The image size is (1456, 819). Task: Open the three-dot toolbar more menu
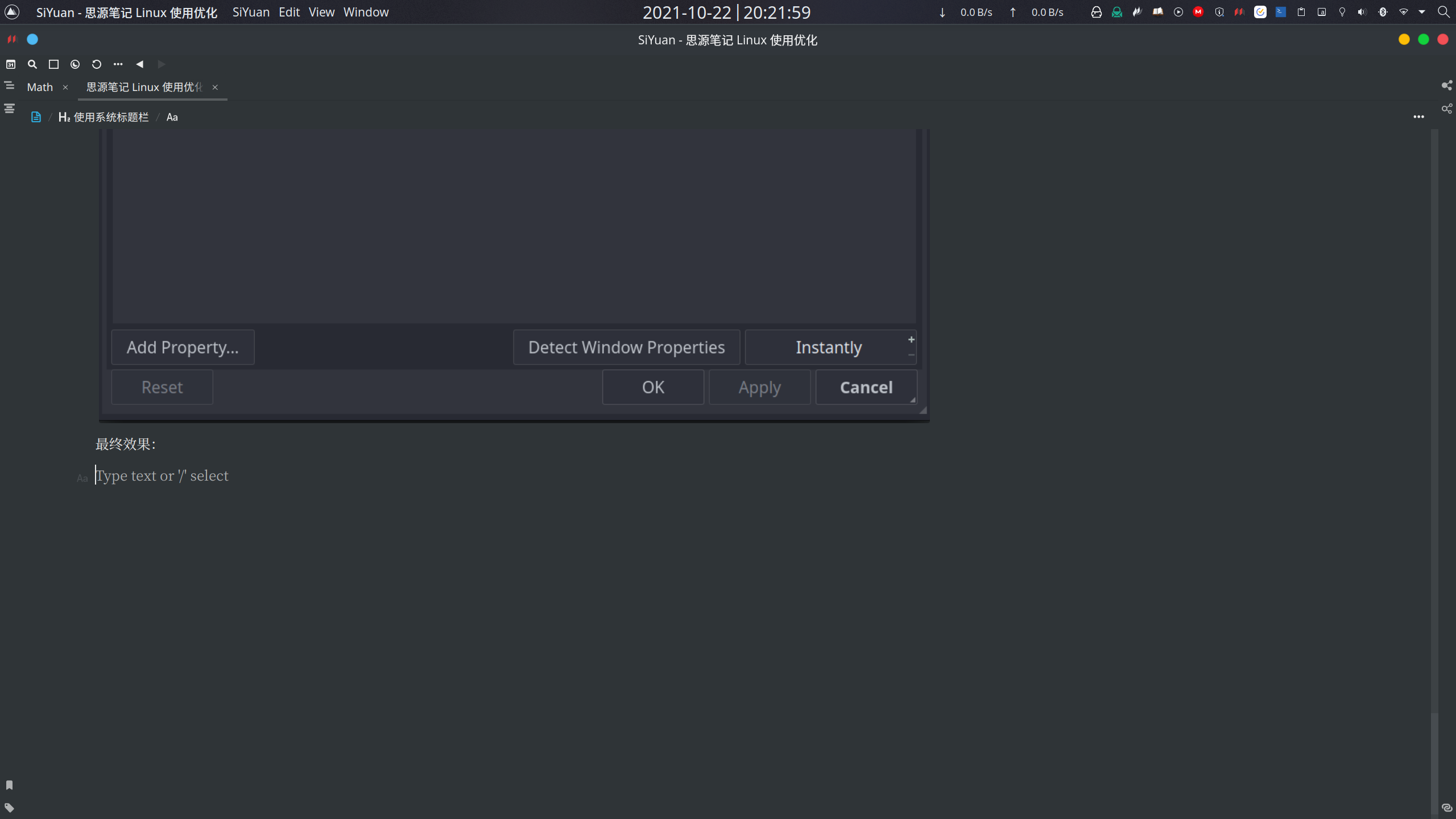tap(118, 64)
